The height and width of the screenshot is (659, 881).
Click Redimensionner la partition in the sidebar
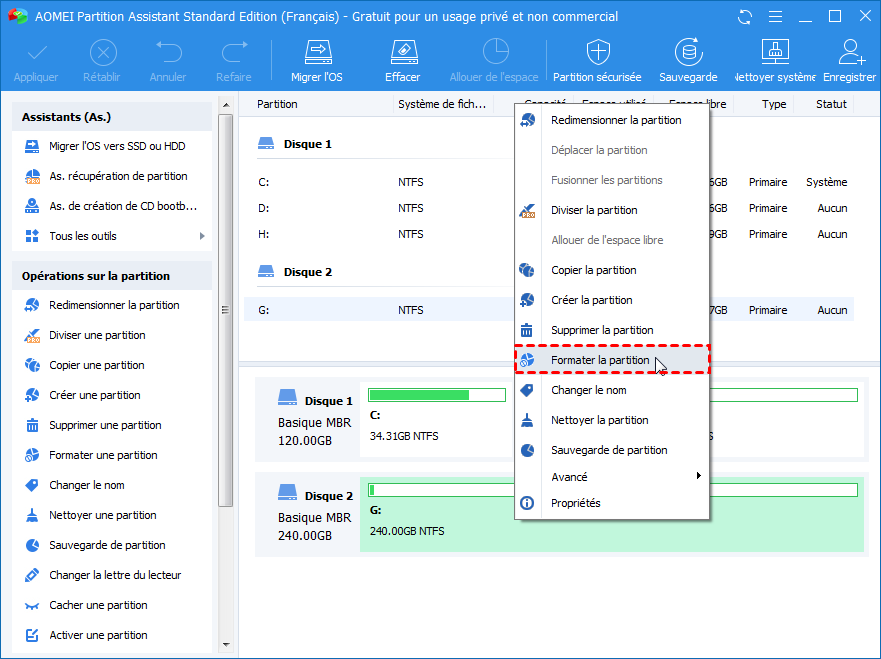(112, 305)
